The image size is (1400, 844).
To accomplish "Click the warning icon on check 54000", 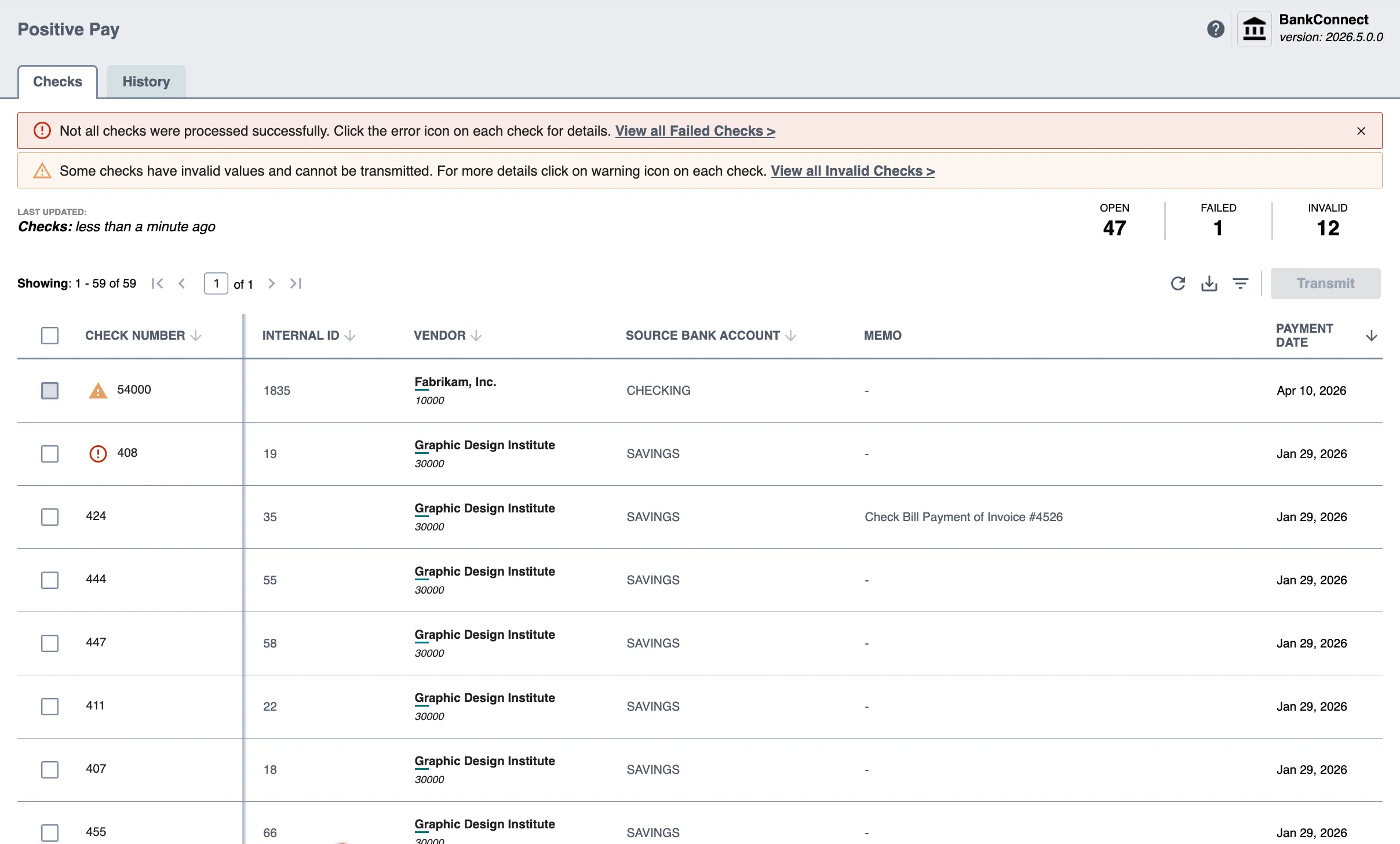I will click(98, 391).
